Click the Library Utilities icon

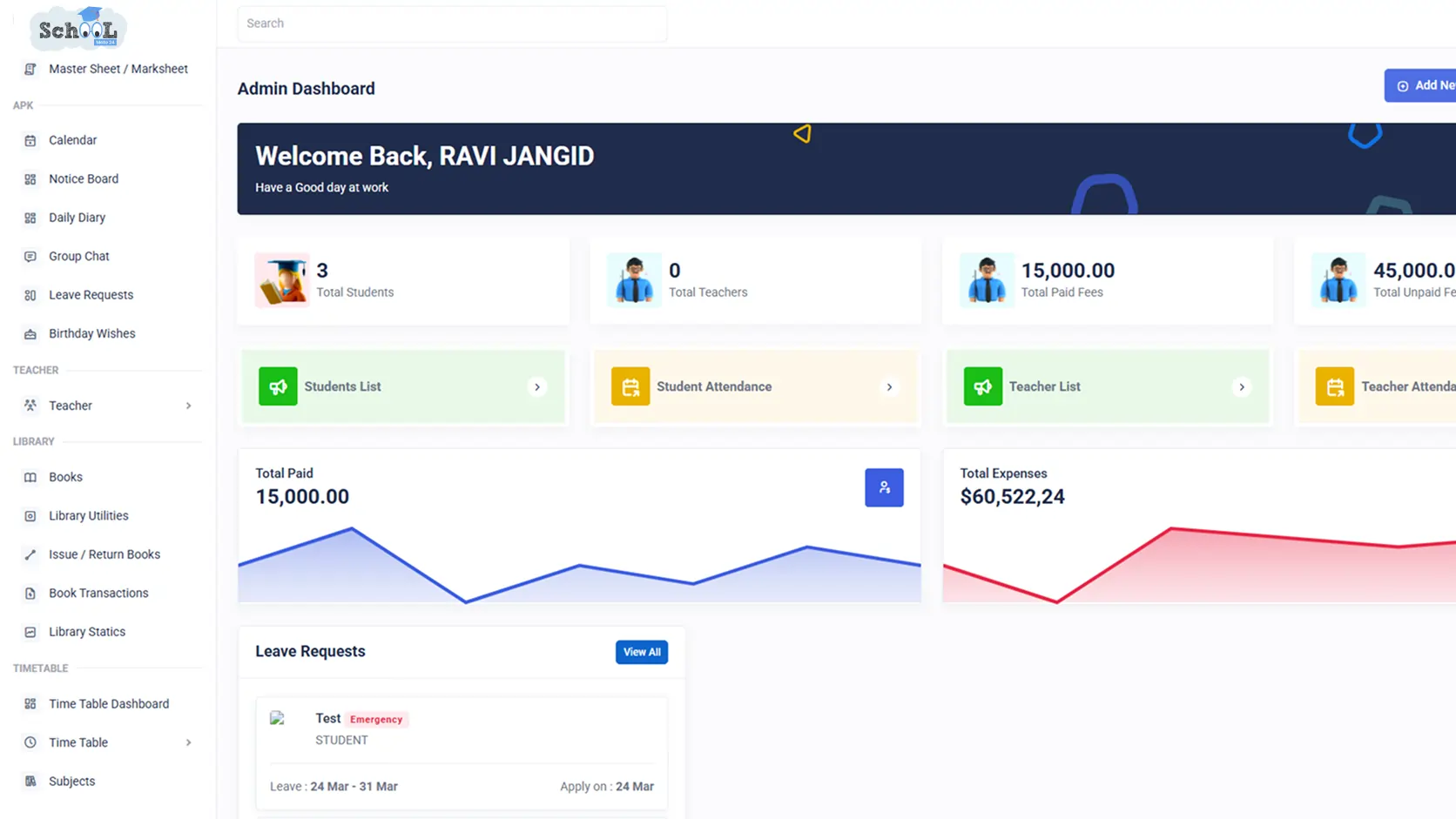pyautogui.click(x=30, y=516)
